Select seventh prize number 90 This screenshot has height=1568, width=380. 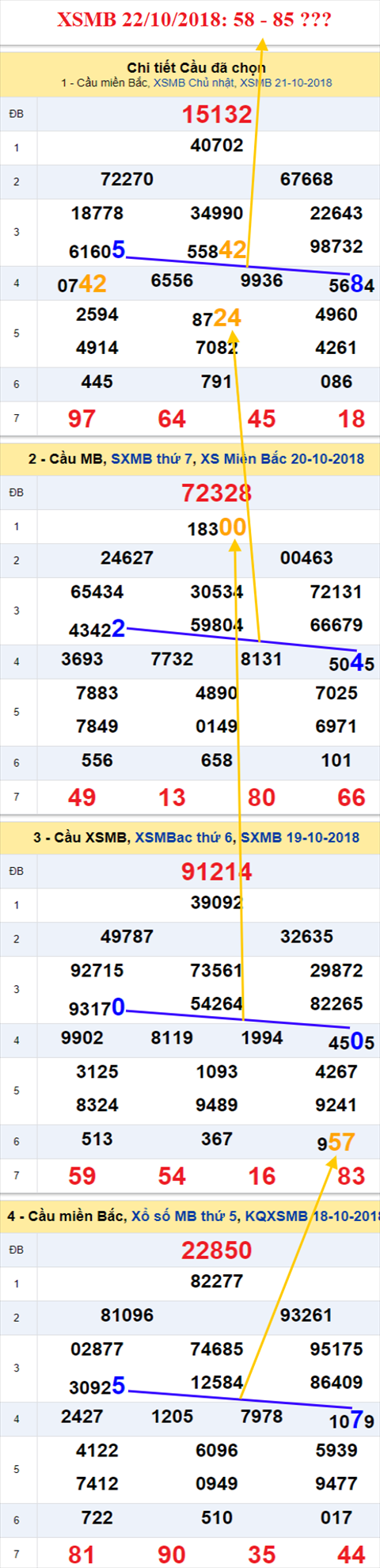pyautogui.click(x=172, y=1555)
